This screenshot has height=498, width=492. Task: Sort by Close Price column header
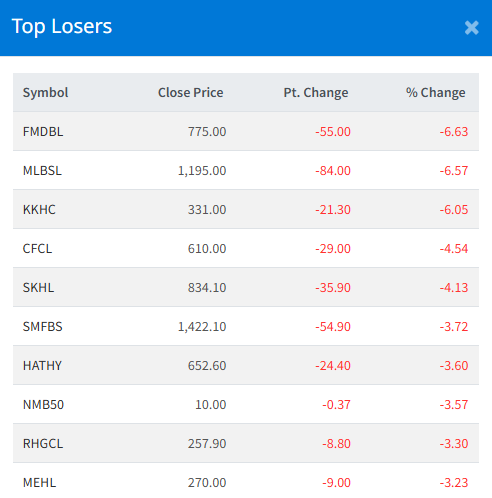190,92
